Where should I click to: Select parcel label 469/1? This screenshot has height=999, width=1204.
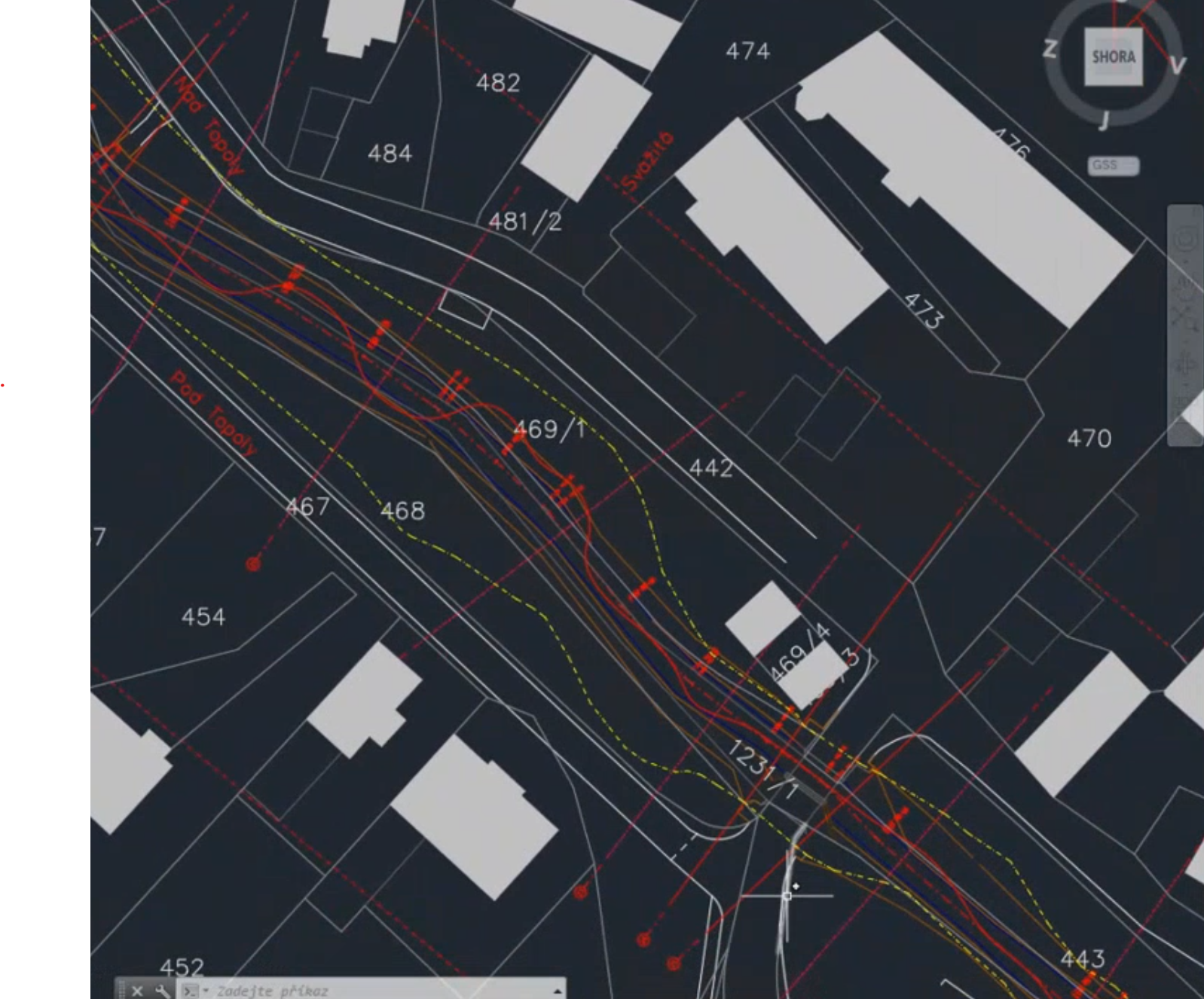coord(549,429)
